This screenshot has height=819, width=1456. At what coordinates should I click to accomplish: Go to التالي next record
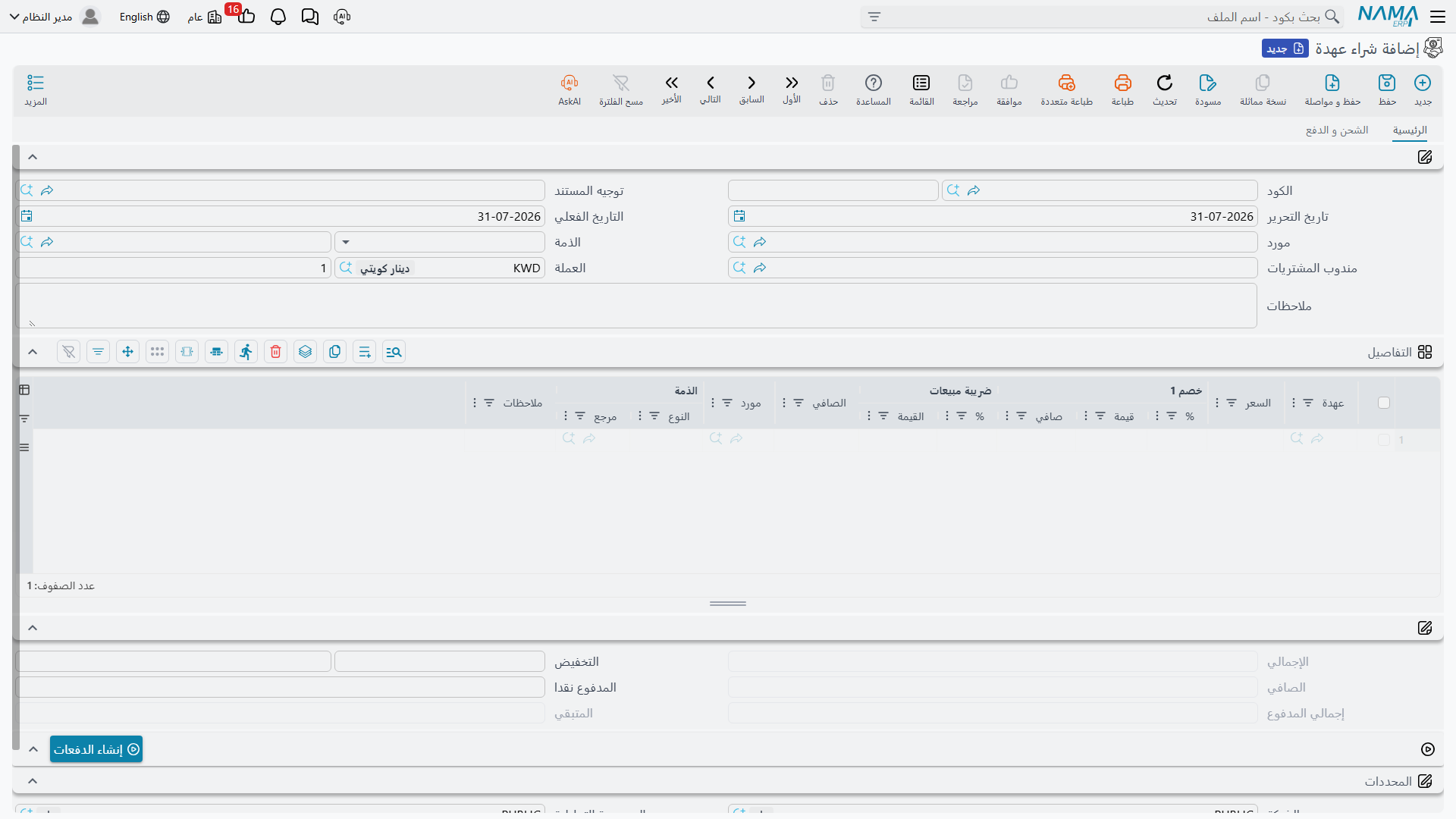pos(711,83)
